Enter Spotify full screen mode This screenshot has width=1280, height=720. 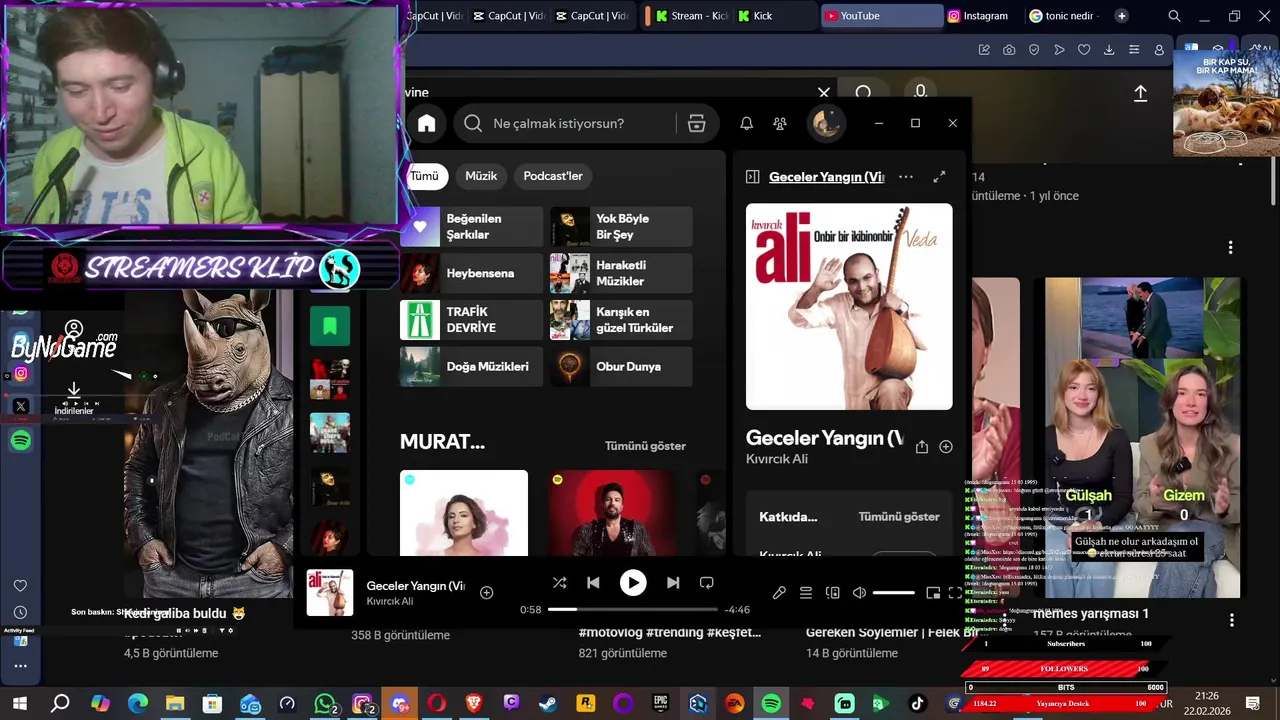[955, 593]
